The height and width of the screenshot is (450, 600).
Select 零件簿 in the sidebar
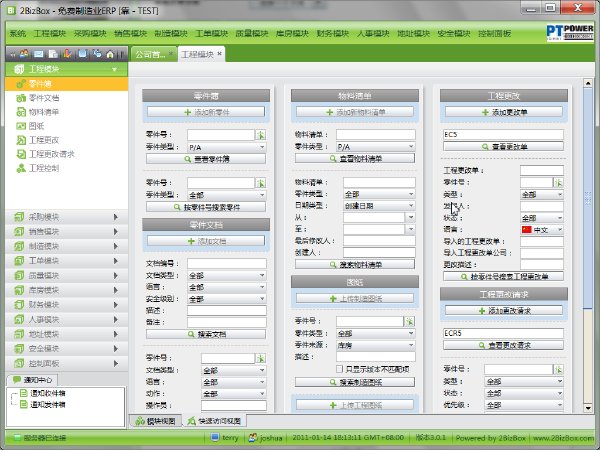pyautogui.click(x=67, y=84)
